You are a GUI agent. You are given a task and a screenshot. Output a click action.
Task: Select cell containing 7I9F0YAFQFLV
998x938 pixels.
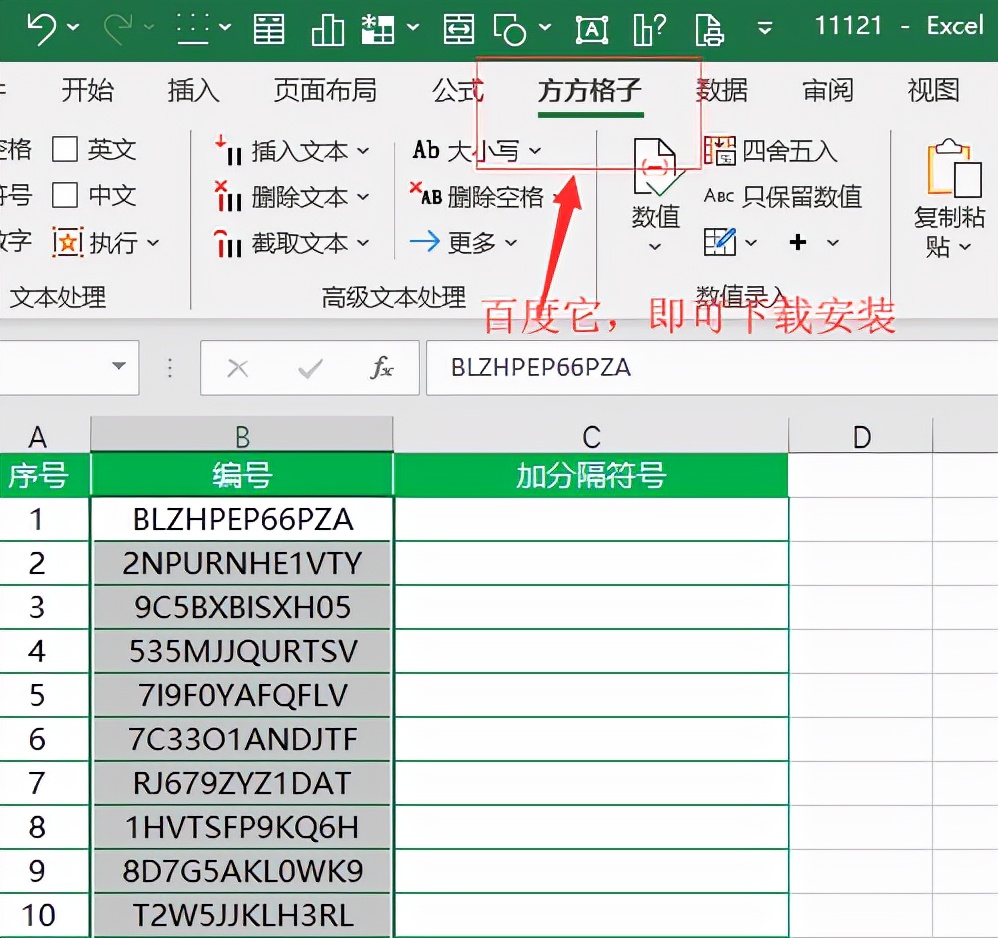[242, 695]
